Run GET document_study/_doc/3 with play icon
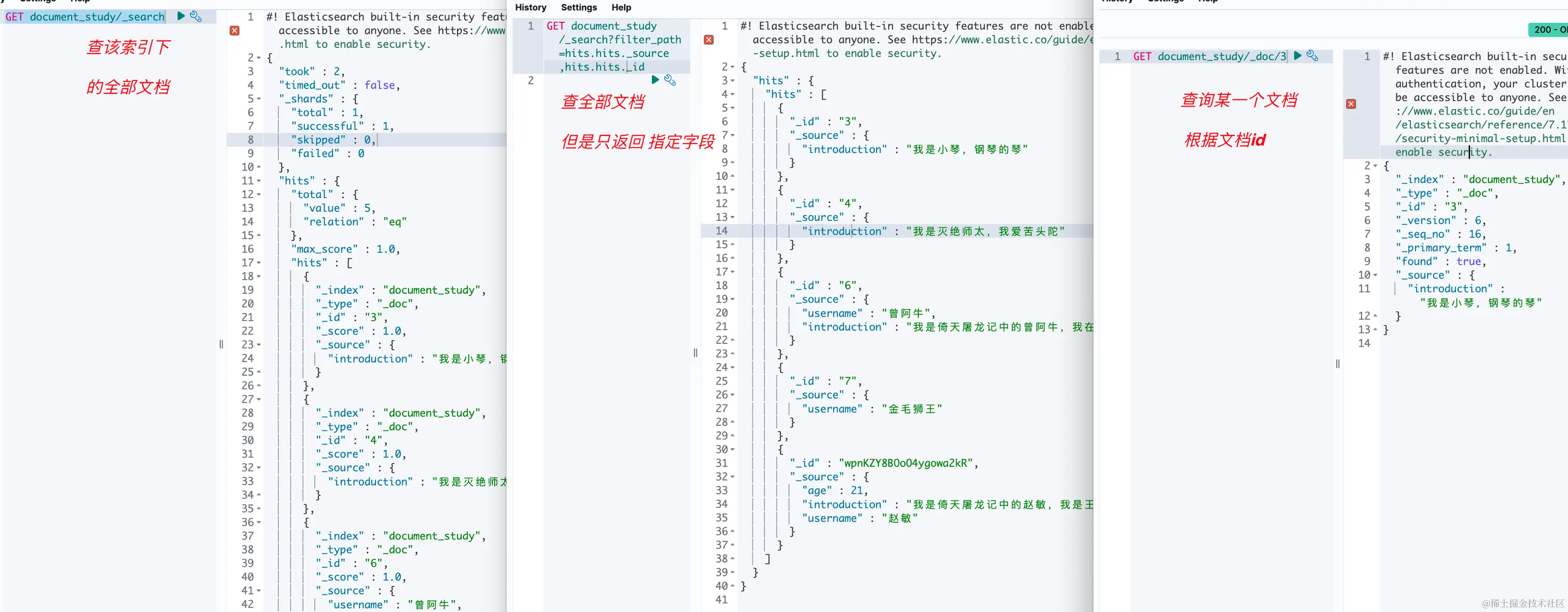1568x612 pixels. pyautogui.click(x=1297, y=55)
